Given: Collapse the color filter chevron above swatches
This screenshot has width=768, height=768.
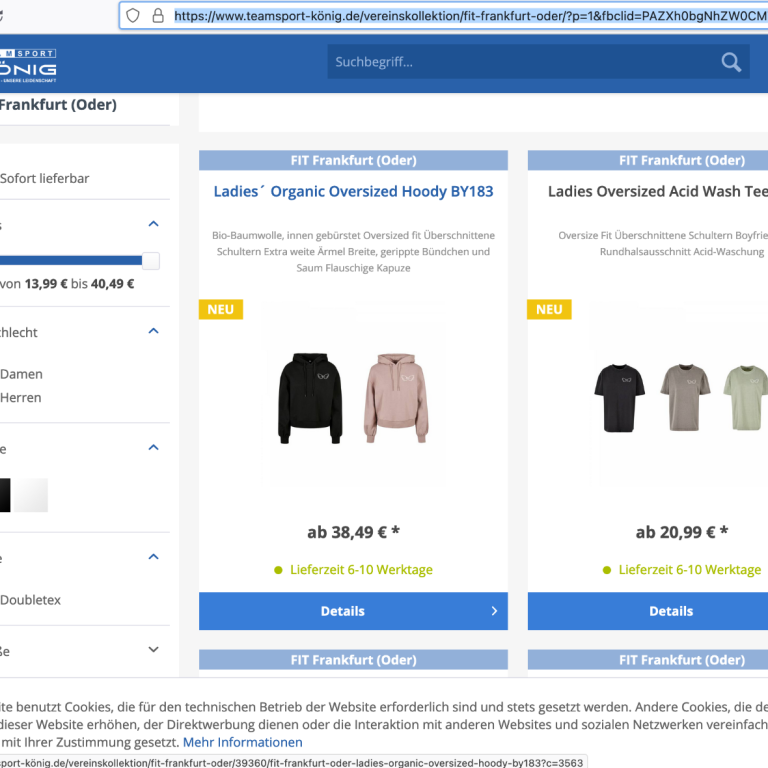Looking at the screenshot, I should coord(153,448).
